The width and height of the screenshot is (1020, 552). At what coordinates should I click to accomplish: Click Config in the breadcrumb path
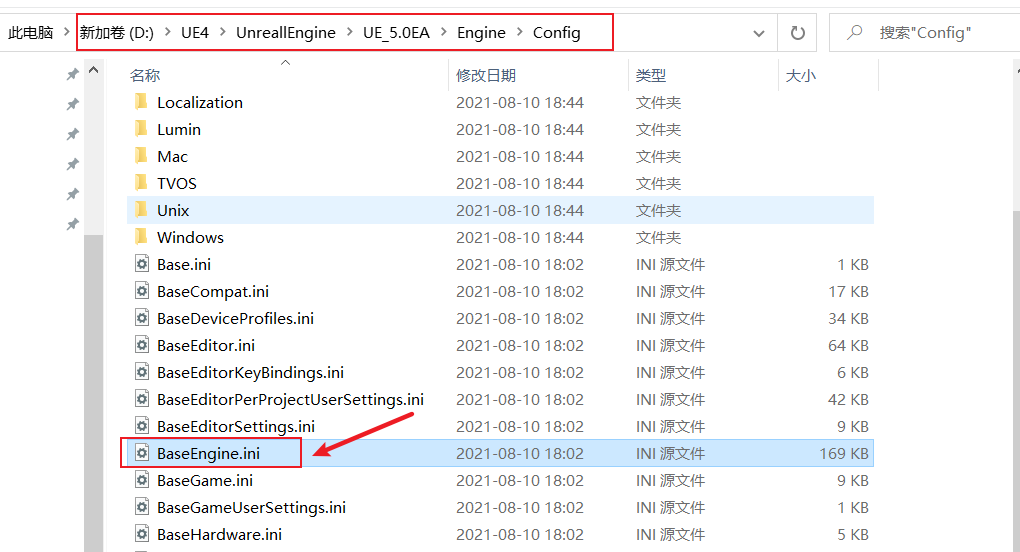556,33
